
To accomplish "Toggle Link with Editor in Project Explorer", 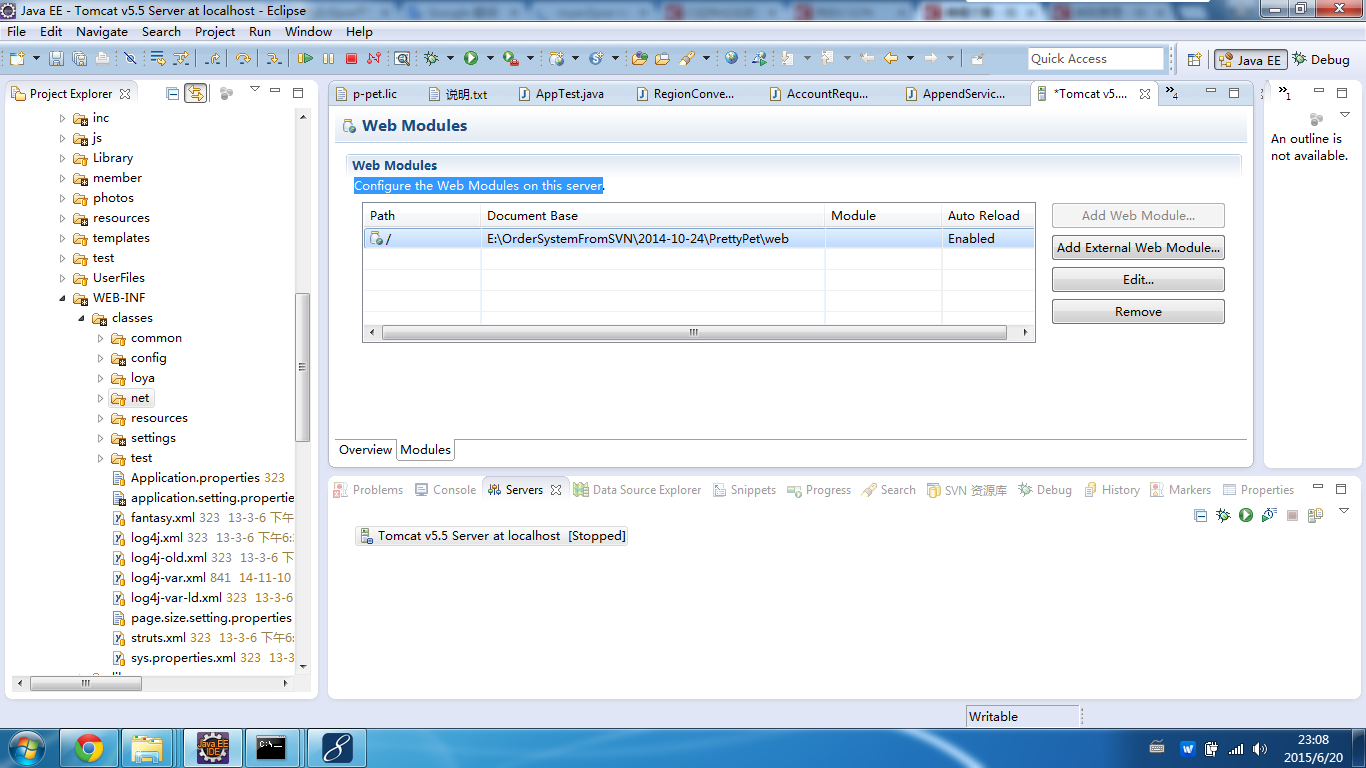I will tap(196, 93).
